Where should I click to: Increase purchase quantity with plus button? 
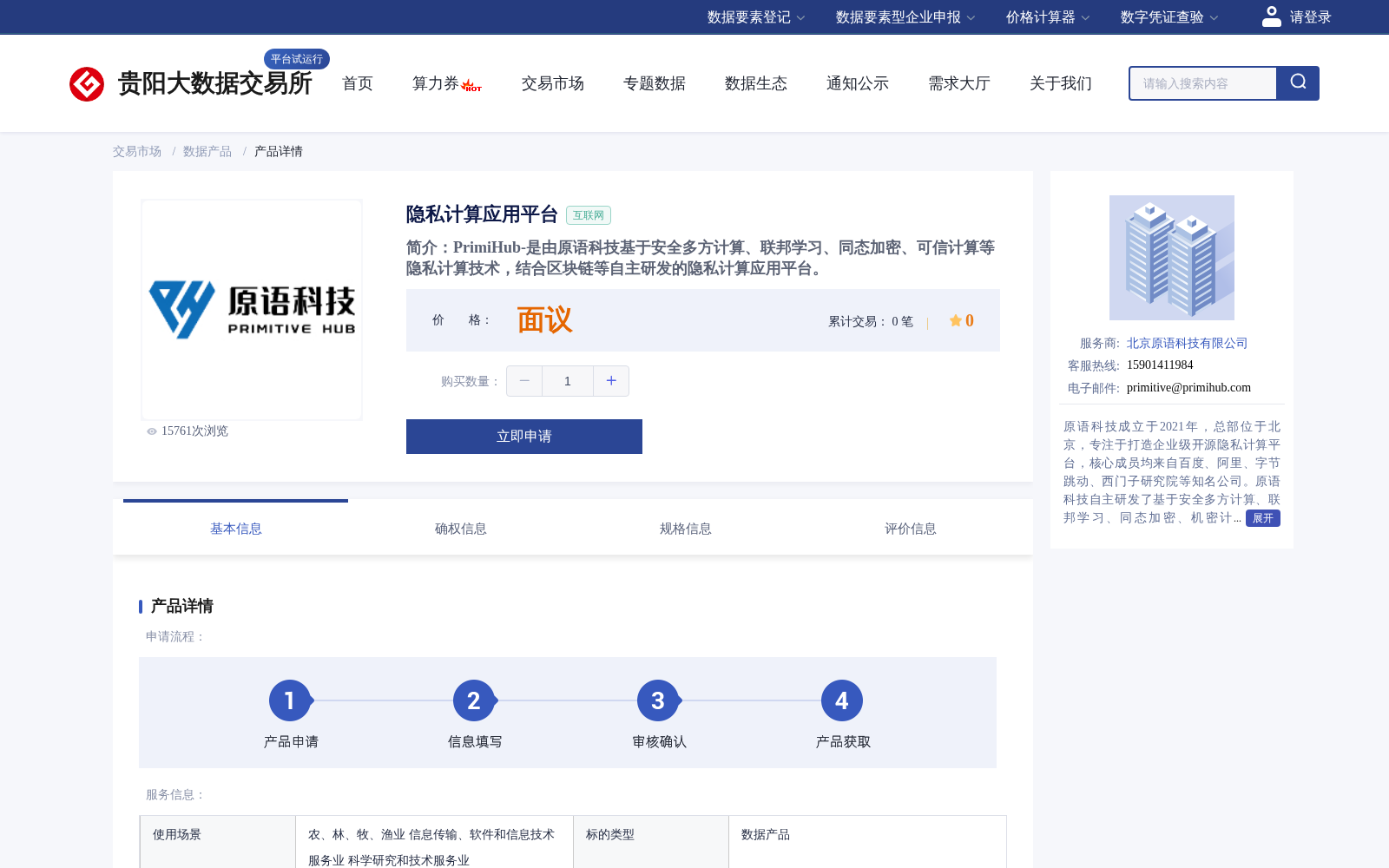pyautogui.click(x=611, y=381)
